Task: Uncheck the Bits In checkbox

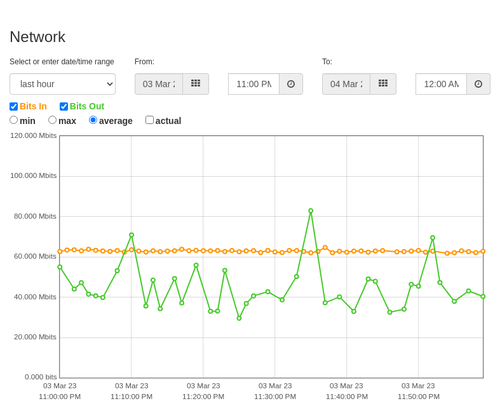Action: (14, 106)
